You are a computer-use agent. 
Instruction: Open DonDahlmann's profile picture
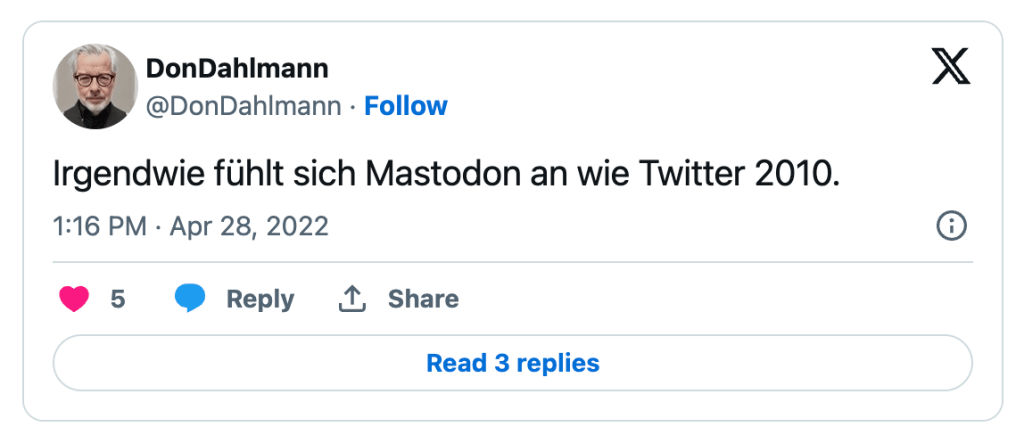pyautogui.click(x=95, y=88)
